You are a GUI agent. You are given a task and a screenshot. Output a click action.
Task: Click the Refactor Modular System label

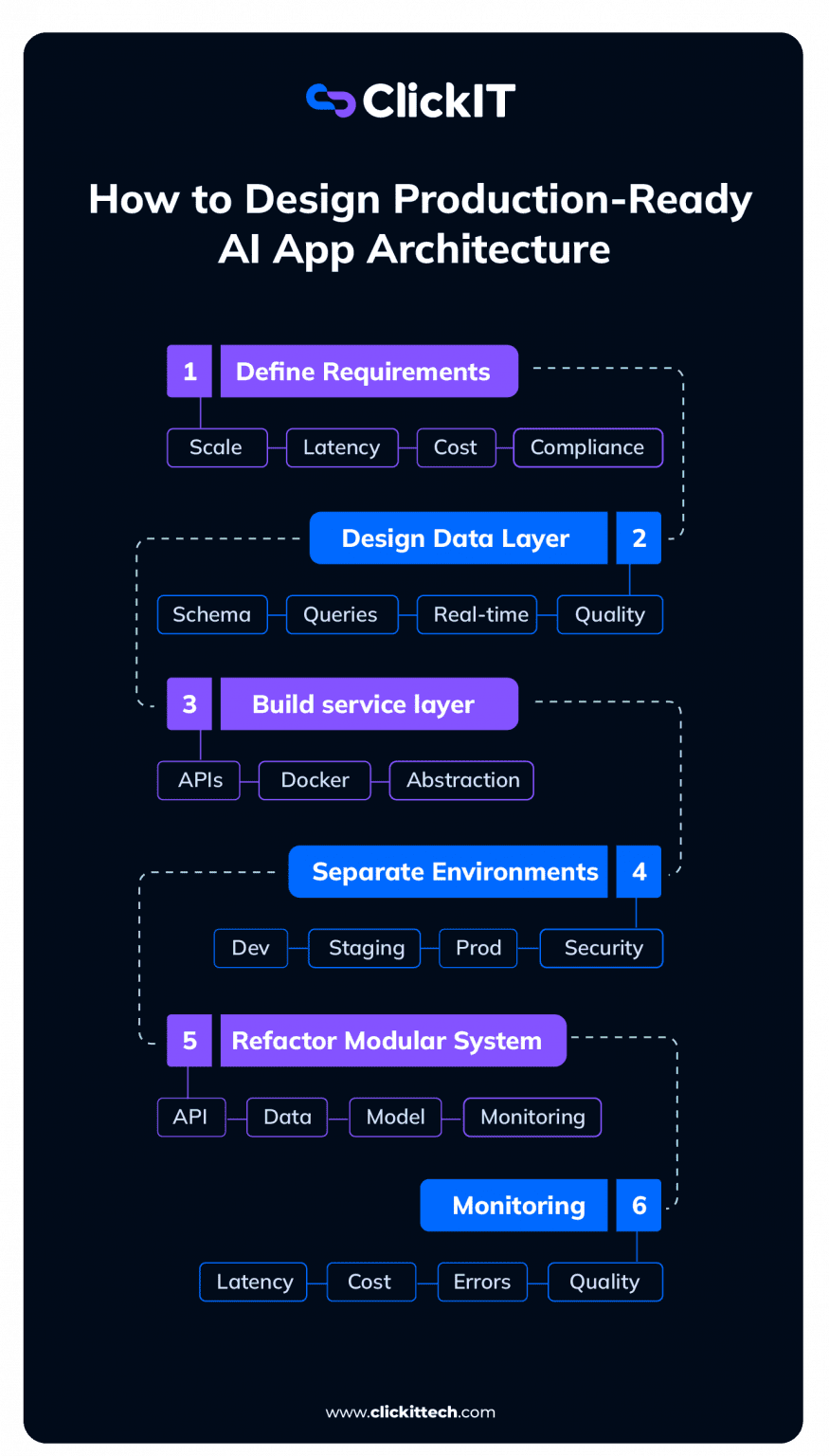pos(393,1041)
